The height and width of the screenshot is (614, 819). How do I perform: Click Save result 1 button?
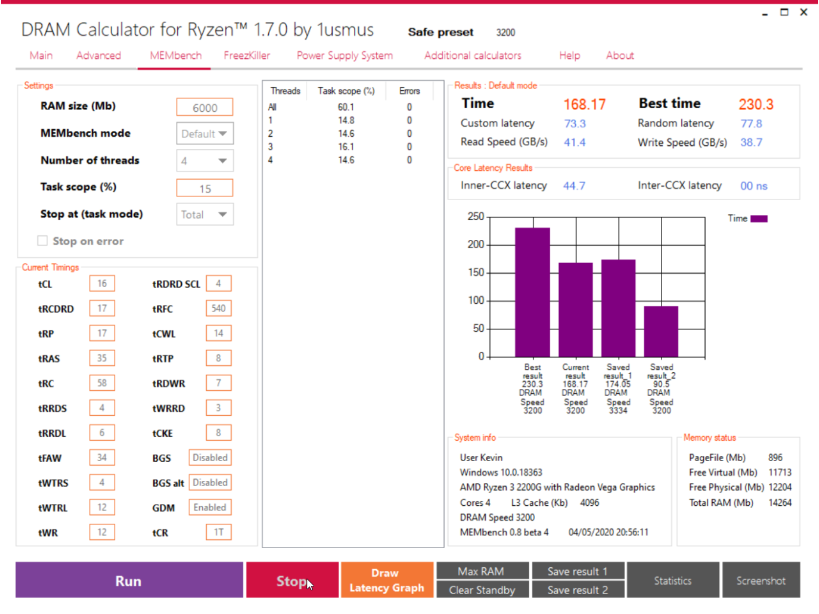[578, 571]
